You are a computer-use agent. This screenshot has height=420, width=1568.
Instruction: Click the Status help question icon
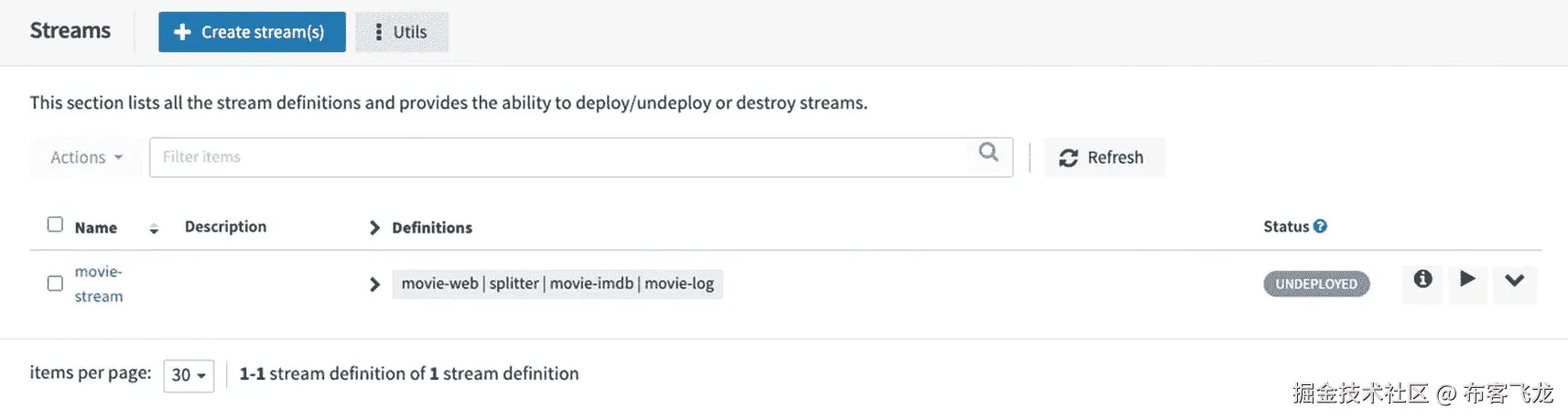coord(1320,226)
